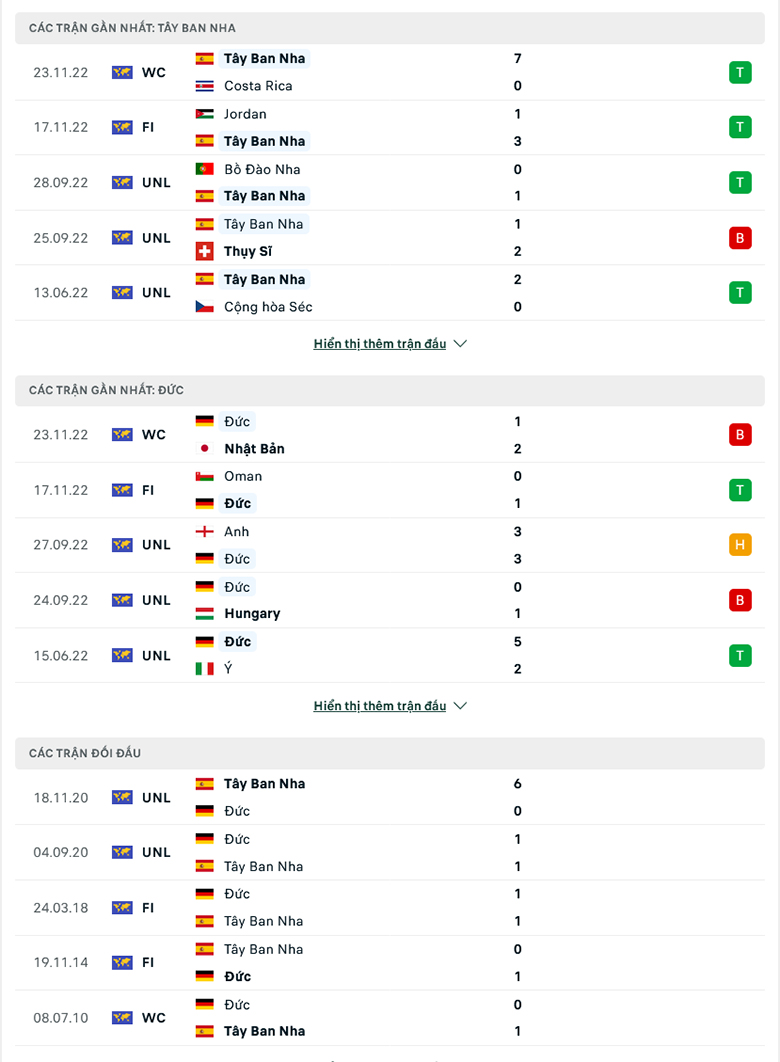Click the red B badge for Germany vs Japan

[x=740, y=435]
